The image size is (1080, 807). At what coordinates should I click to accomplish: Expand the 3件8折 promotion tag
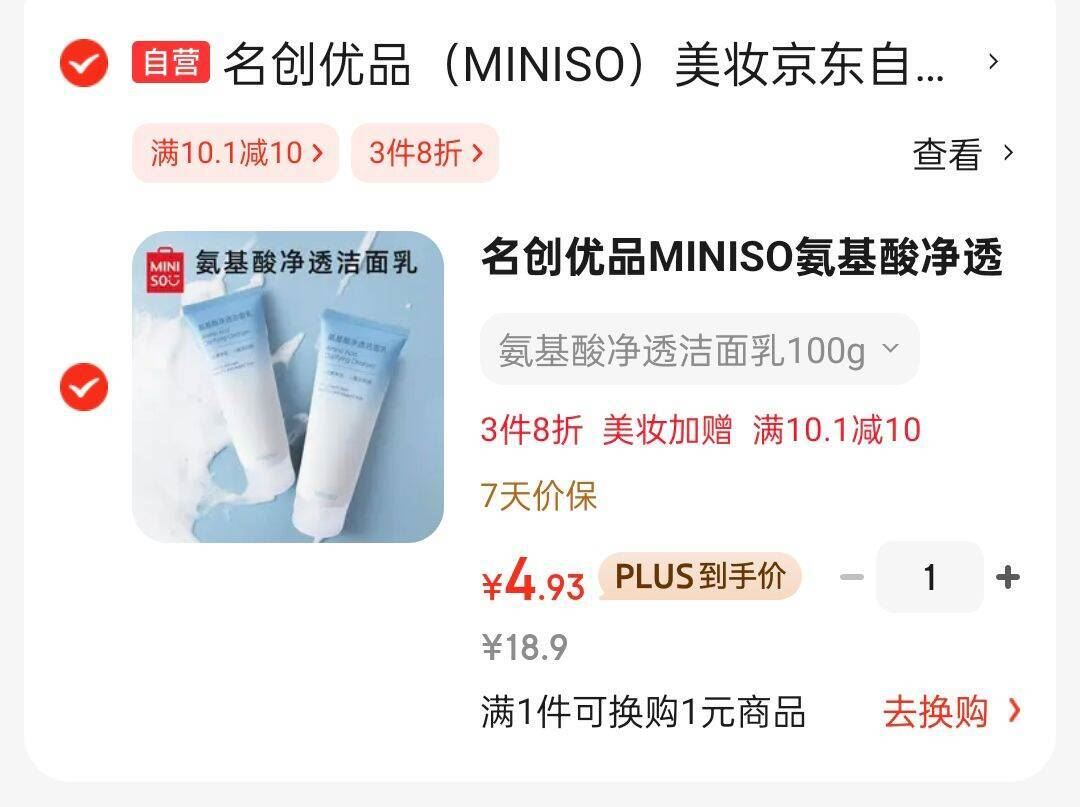[425, 153]
